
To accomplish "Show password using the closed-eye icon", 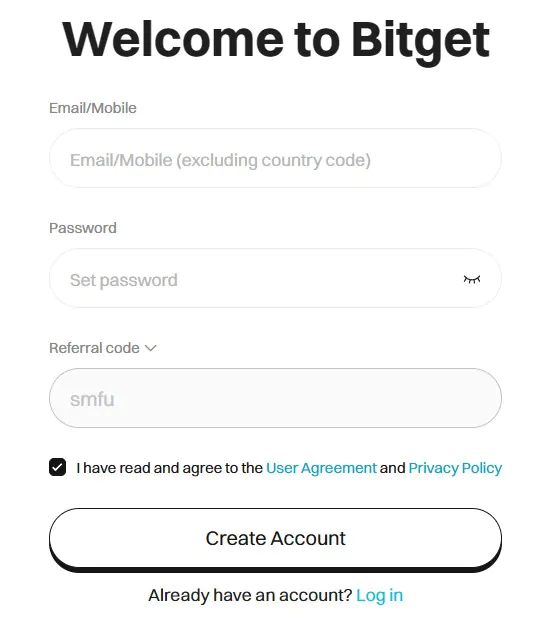I will point(472,279).
